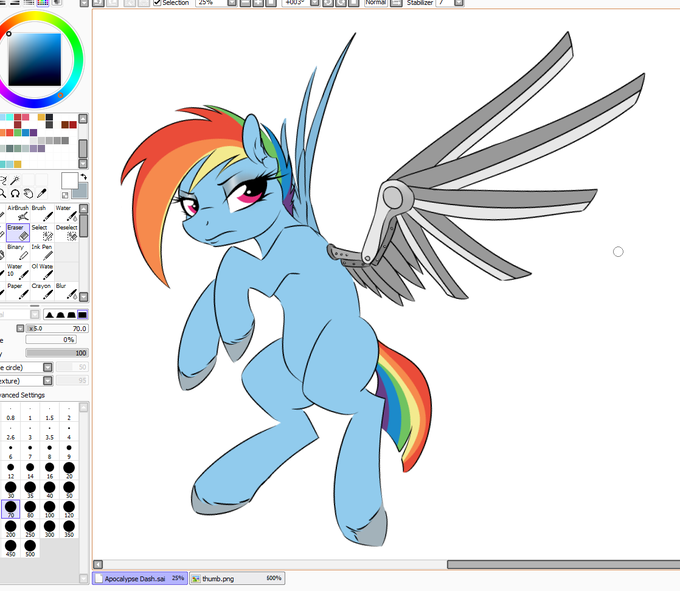Toggle the transparent color button

[65, 195]
